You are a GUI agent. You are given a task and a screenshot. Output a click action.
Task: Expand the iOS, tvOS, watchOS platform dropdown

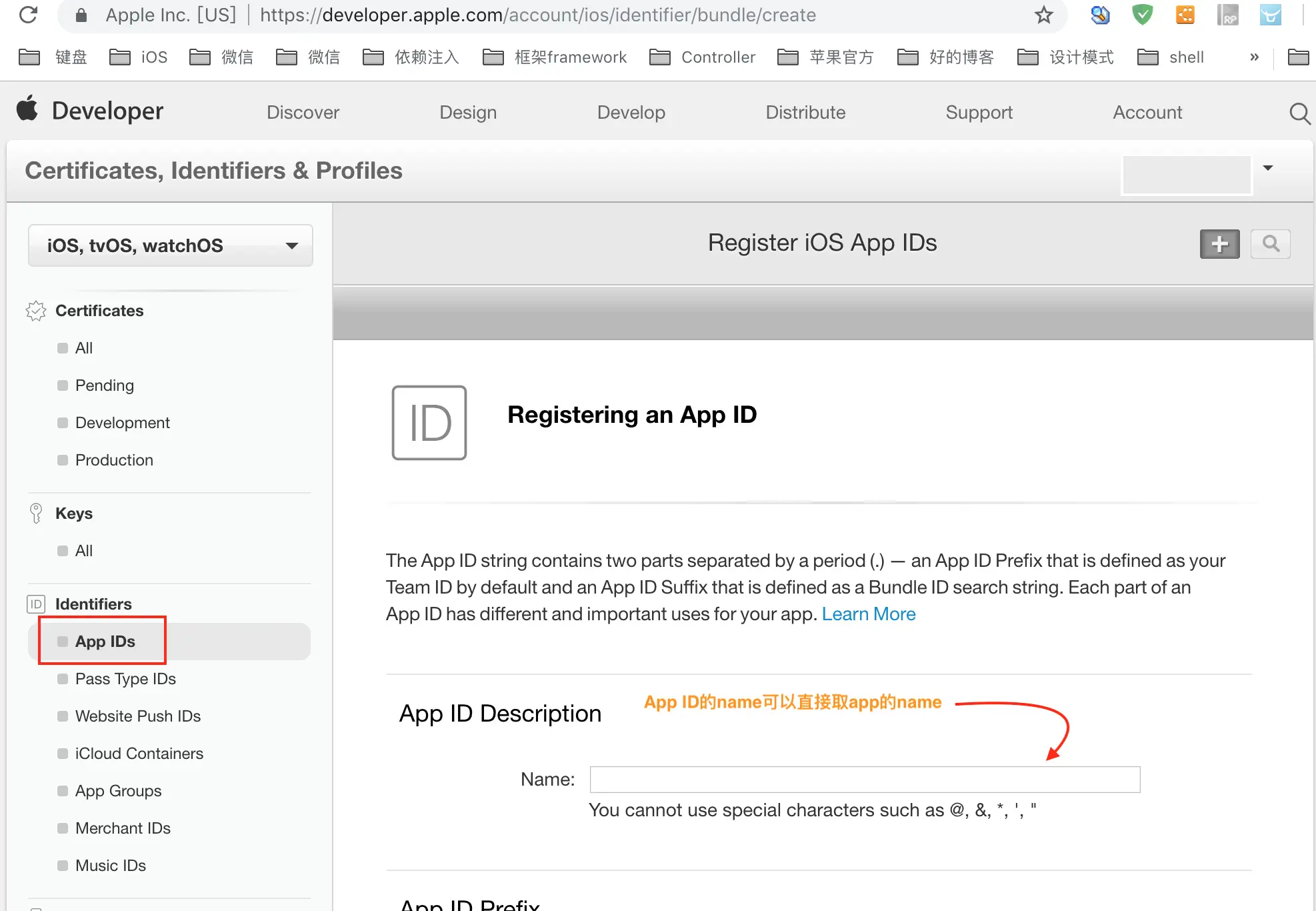click(171, 245)
